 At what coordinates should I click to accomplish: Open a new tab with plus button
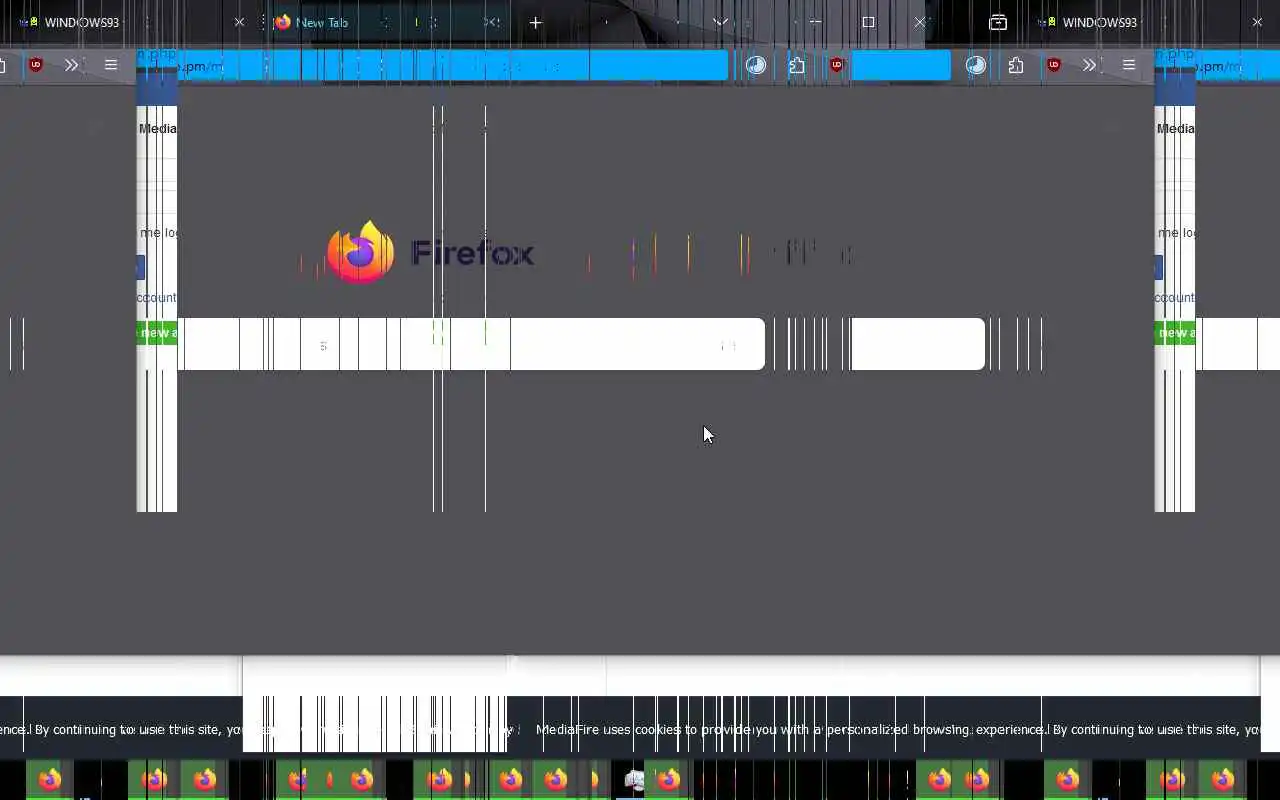(x=535, y=22)
